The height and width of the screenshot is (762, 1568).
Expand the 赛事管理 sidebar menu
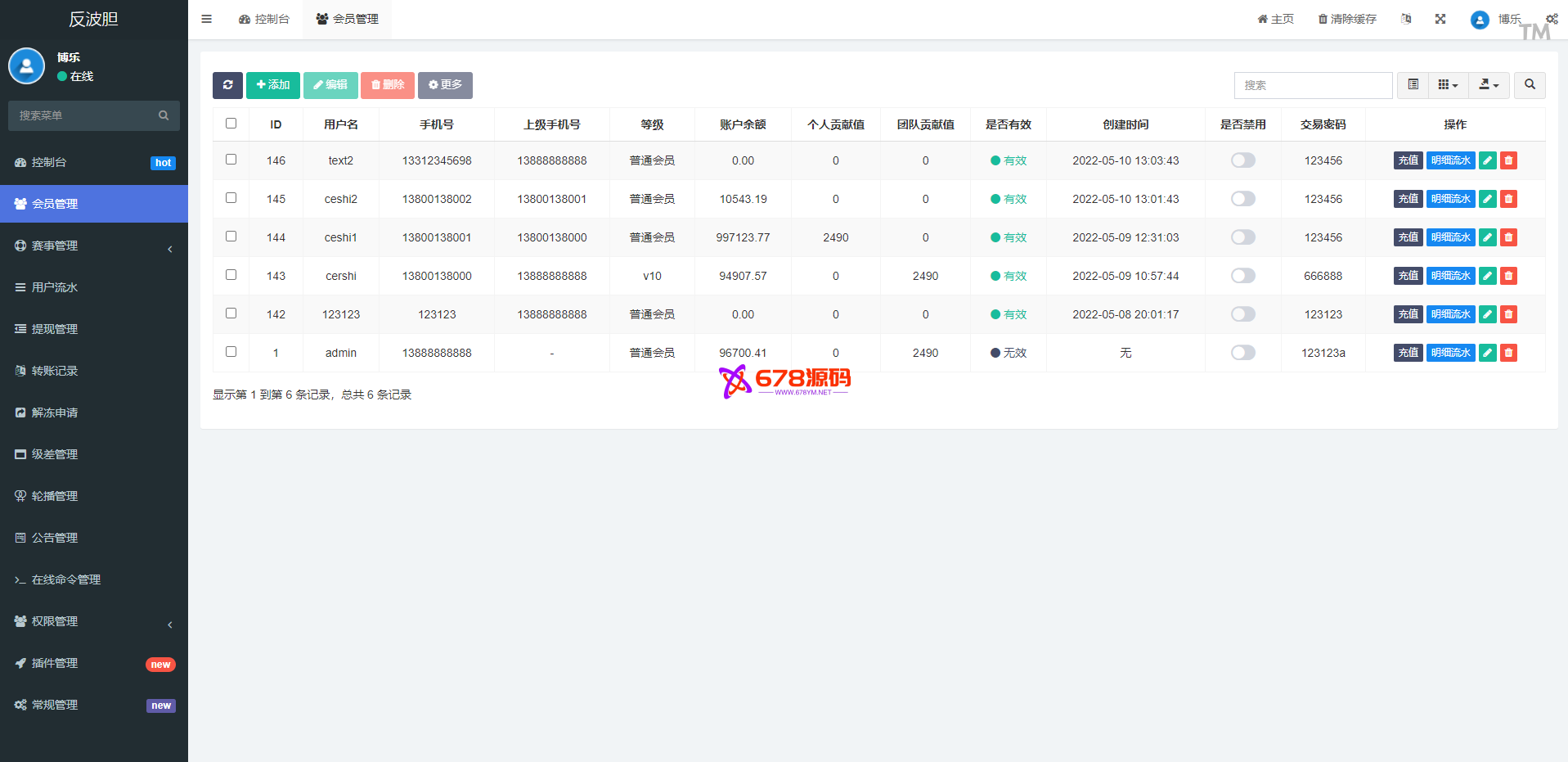pyautogui.click(x=94, y=246)
